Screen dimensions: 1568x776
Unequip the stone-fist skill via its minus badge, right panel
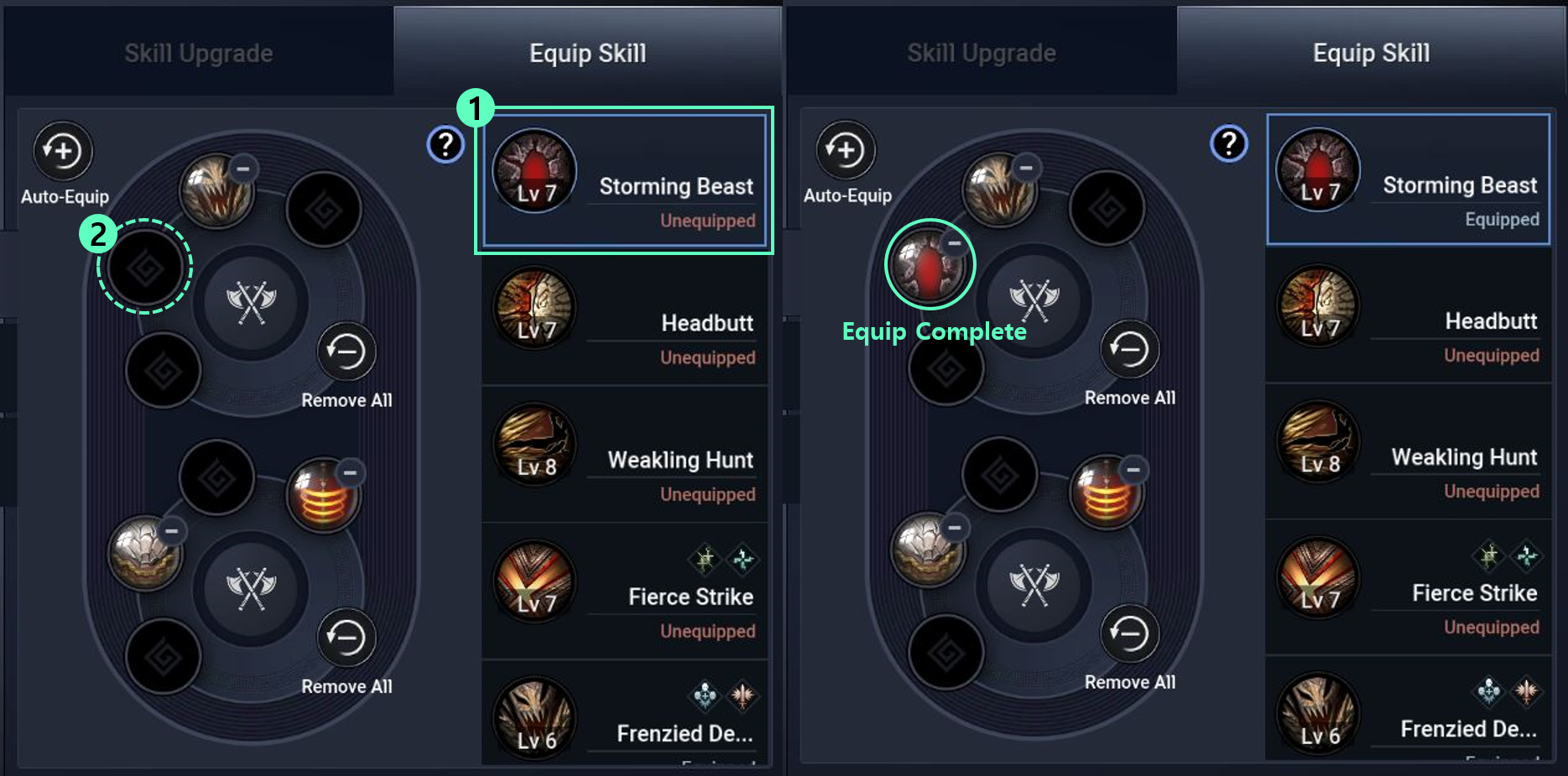point(955,528)
